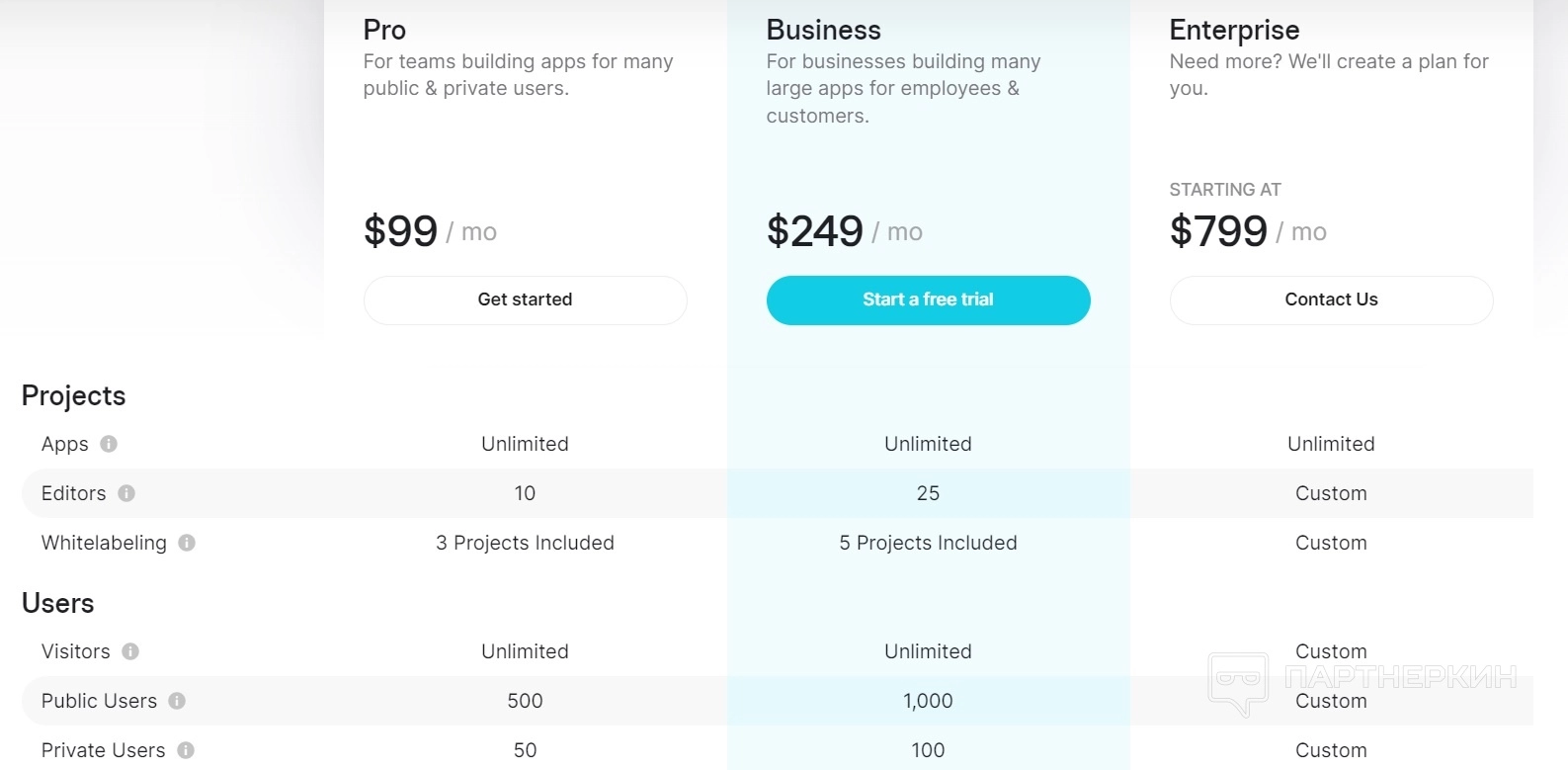Select the Business plan heading

pos(823,30)
